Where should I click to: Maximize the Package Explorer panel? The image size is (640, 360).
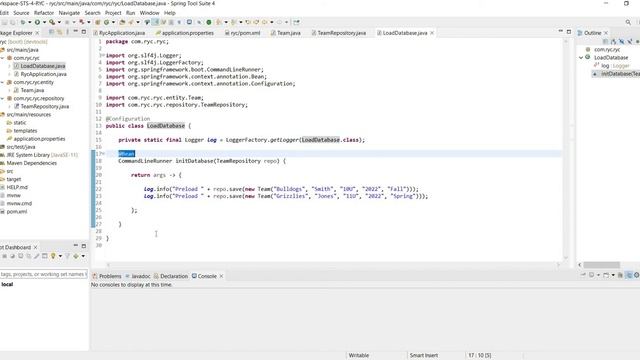click(84, 31)
